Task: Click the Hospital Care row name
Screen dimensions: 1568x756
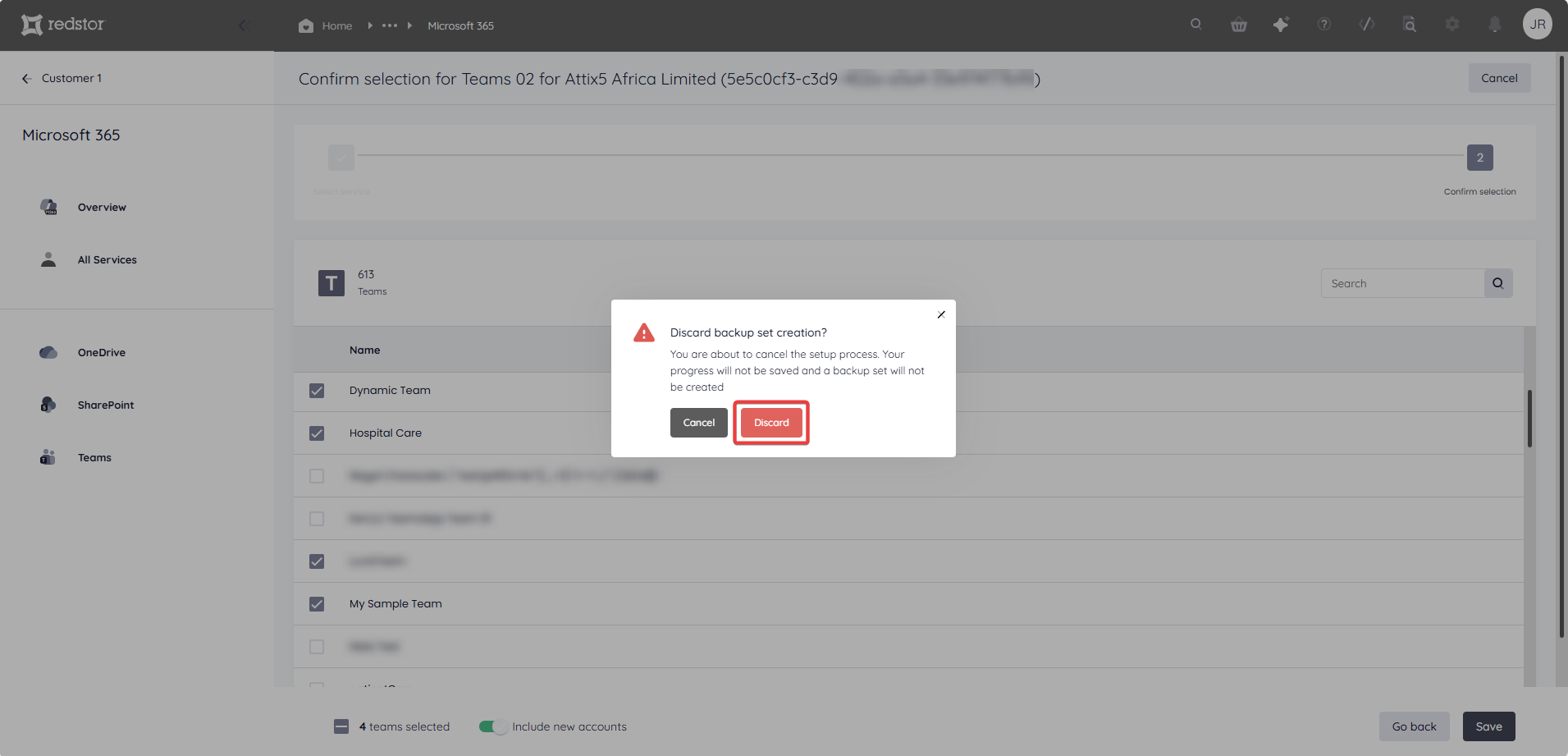Action: [386, 433]
